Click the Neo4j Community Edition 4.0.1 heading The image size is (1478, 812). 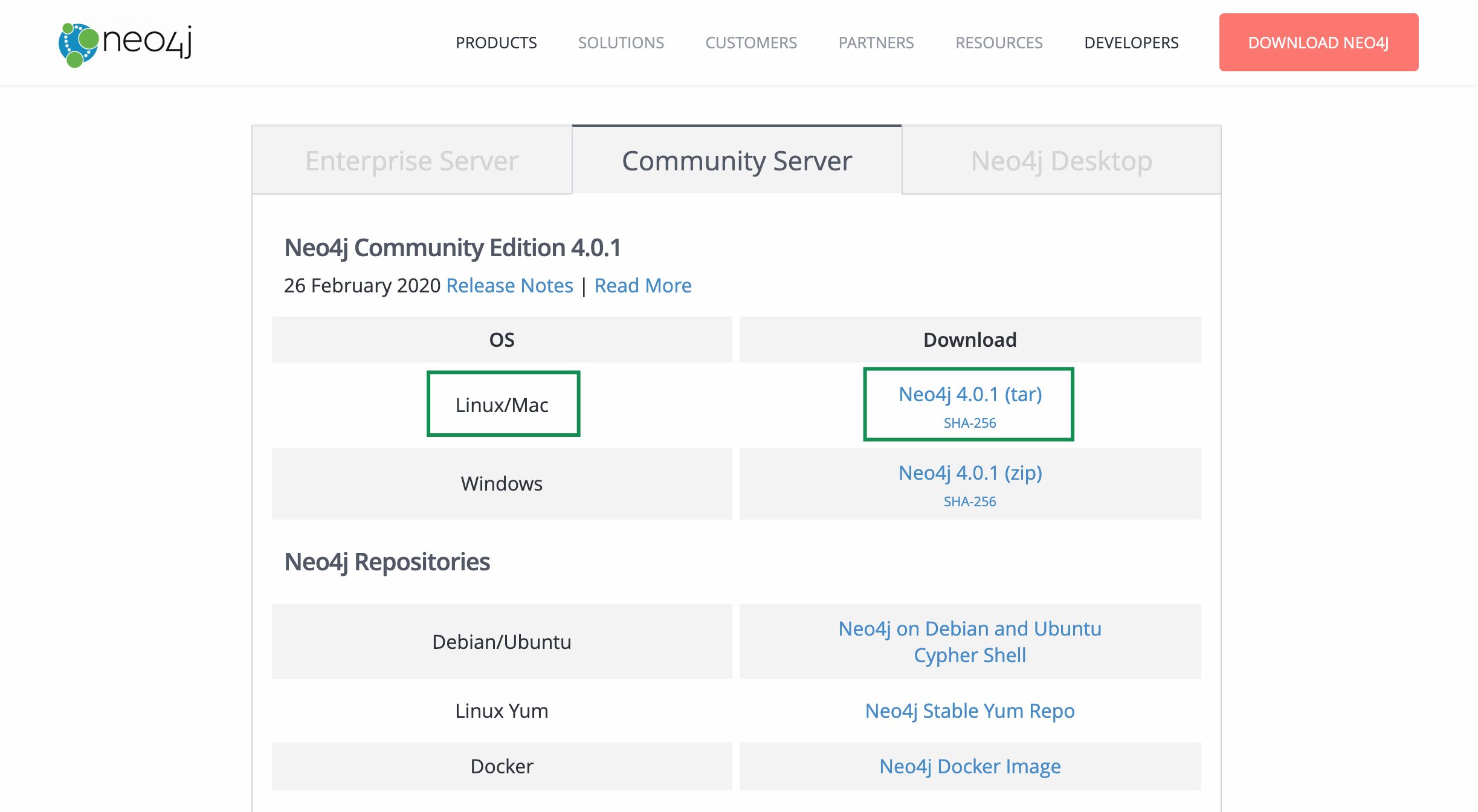pyautogui.click(x=453, y=248)
